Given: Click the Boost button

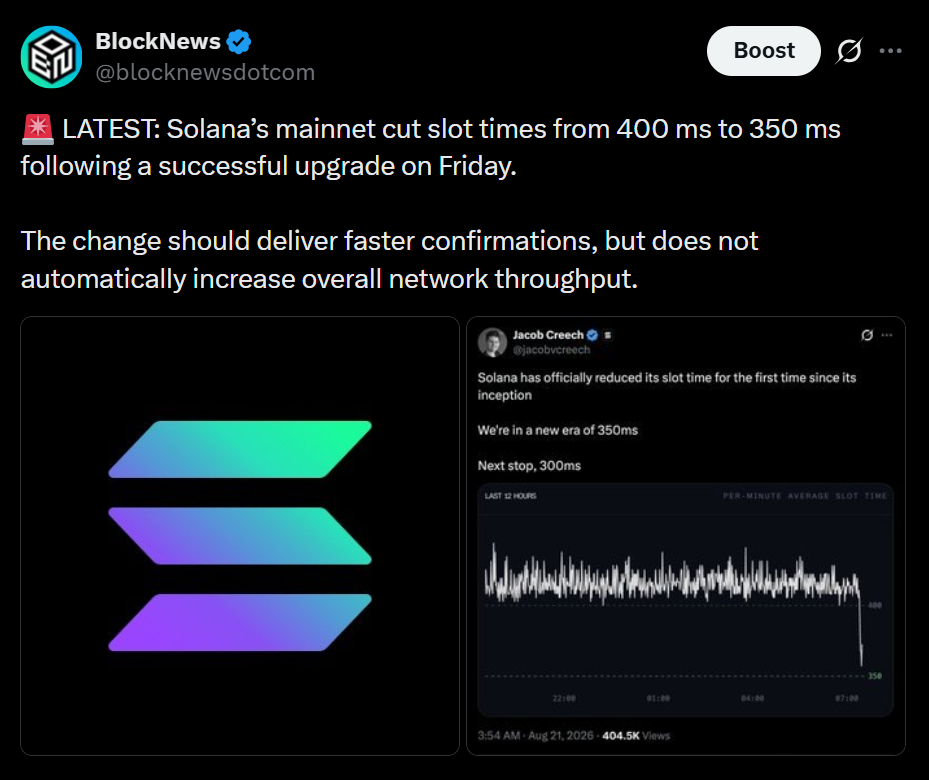Looking at the screenshot, I should click(764, 51).
